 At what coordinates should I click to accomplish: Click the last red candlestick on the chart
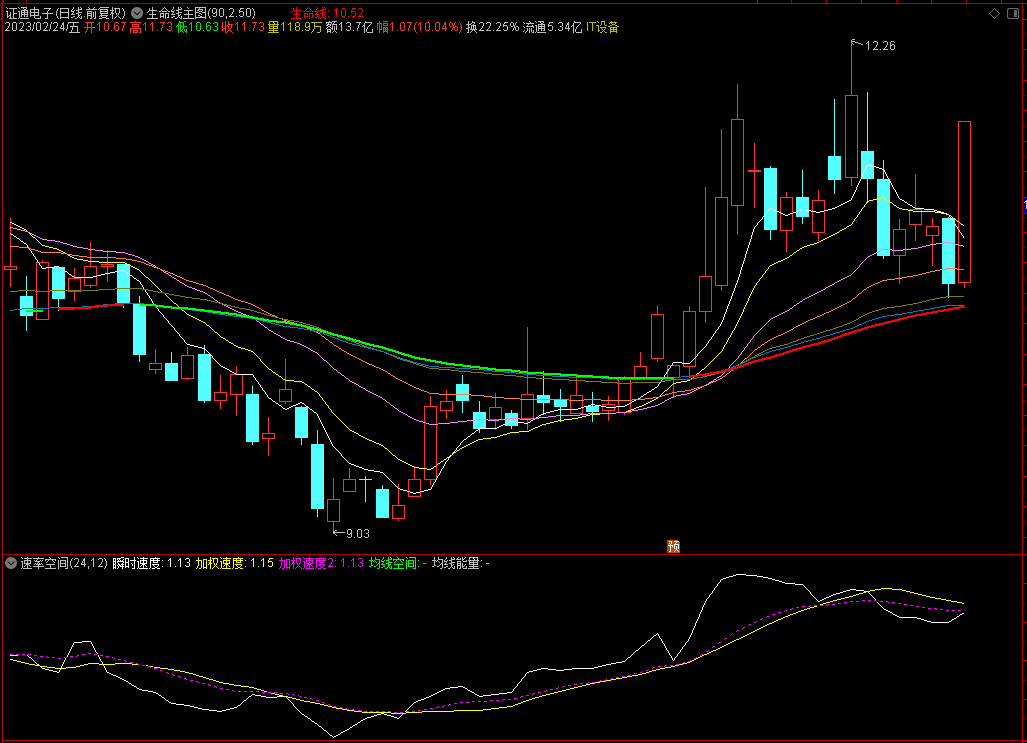964,202
